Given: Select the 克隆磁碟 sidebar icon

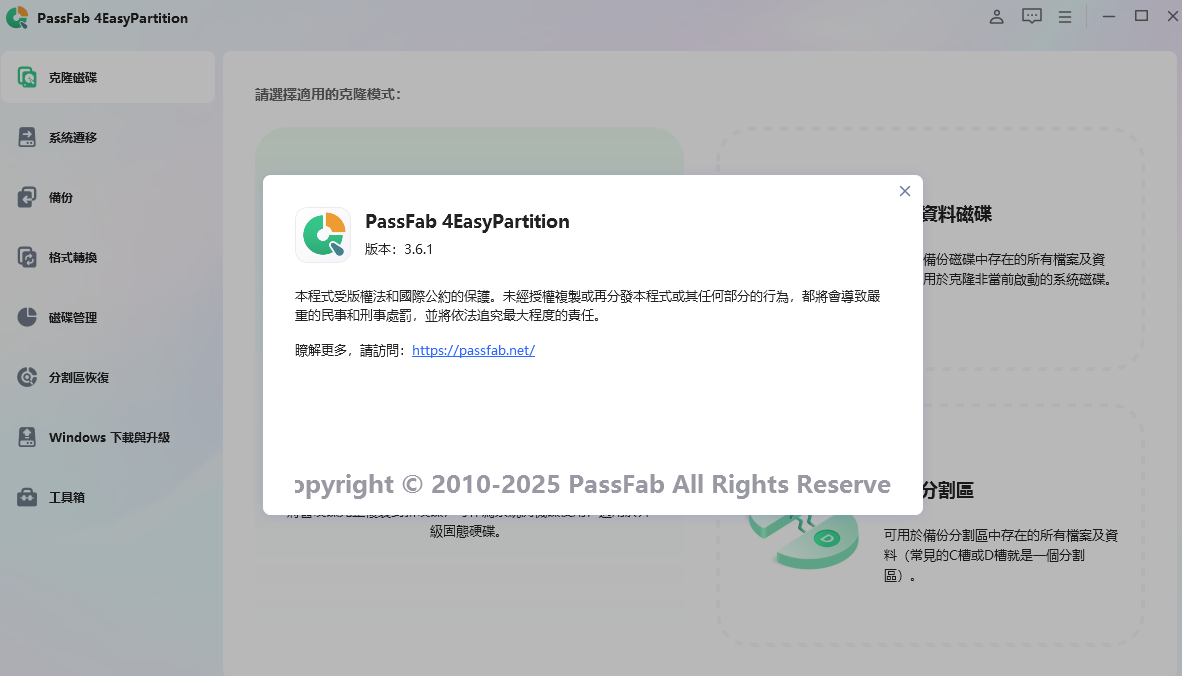Looking at the screenshot, I should (x=27, y=78).
